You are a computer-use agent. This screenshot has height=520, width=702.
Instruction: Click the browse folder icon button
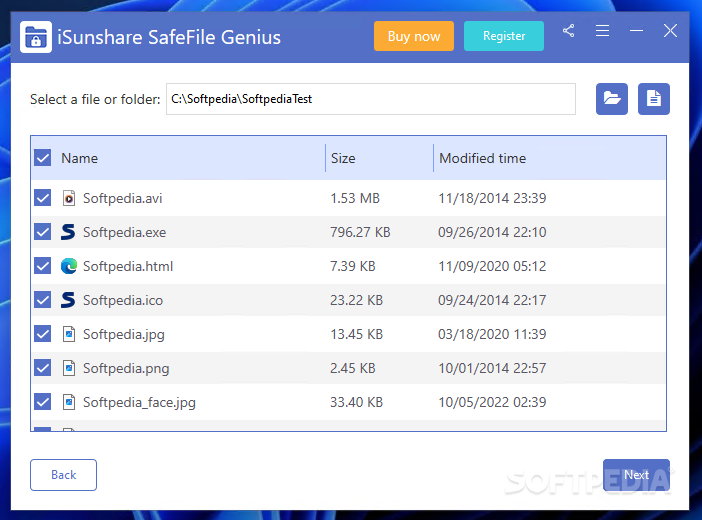coord(612,99)
